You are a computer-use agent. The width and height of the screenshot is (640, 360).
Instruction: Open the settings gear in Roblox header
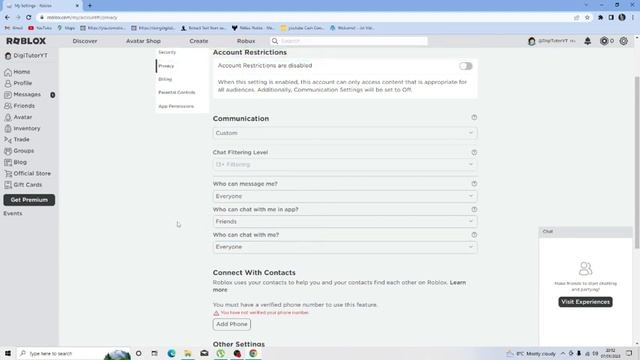tap(624, 41)
